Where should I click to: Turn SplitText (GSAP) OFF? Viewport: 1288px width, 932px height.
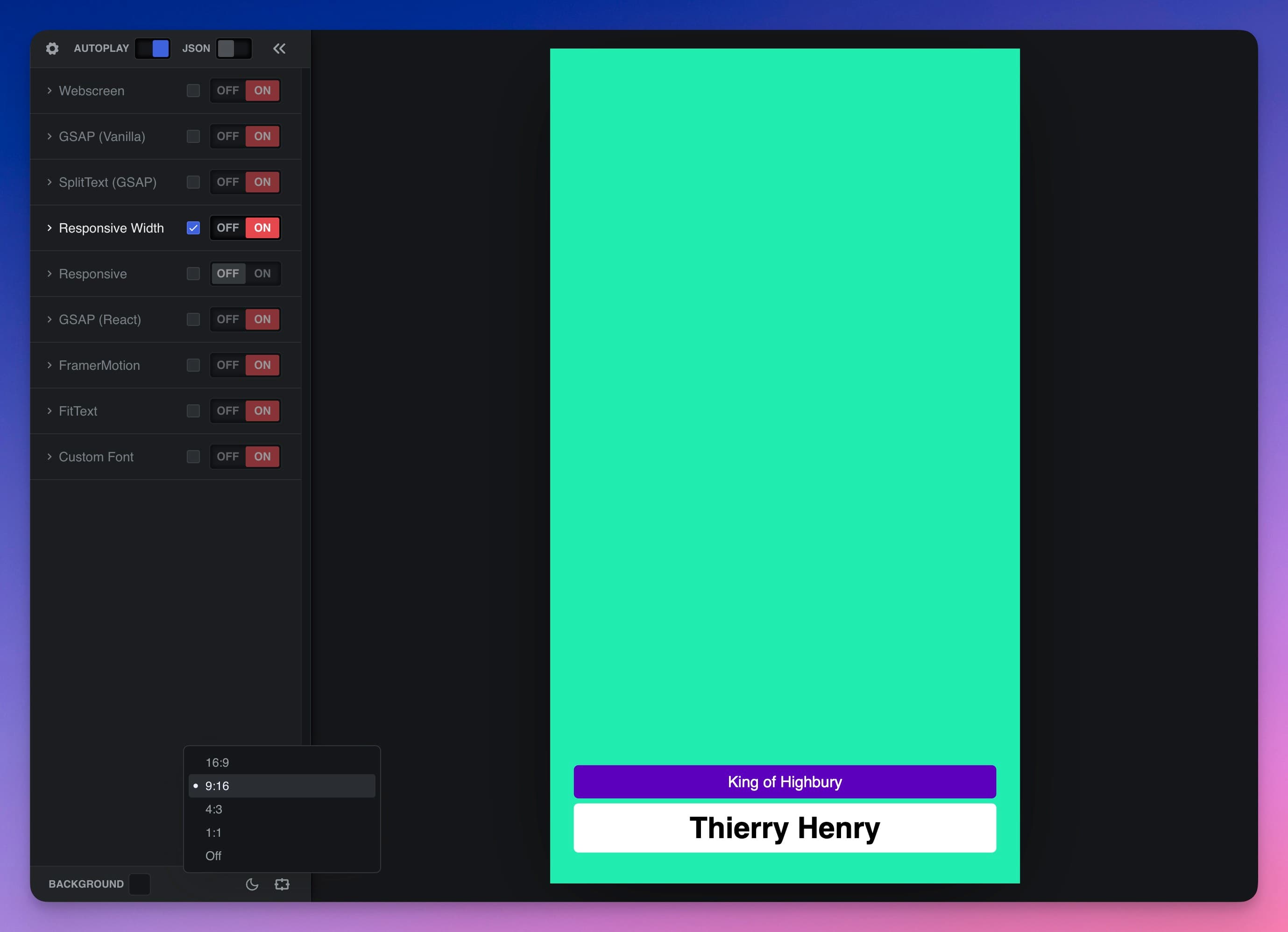coord(228,182)
